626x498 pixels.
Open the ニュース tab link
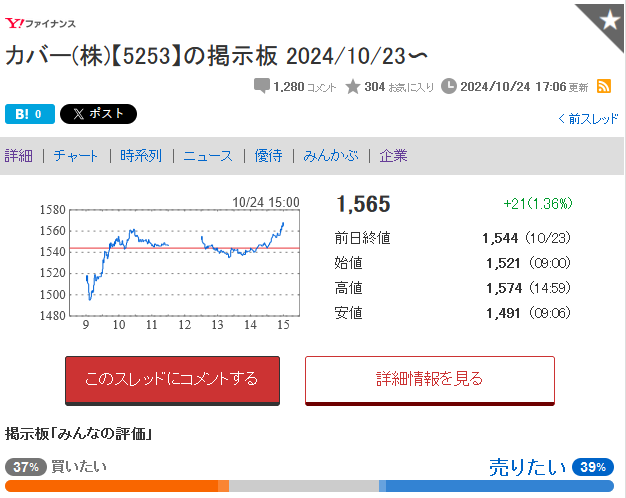208,155
